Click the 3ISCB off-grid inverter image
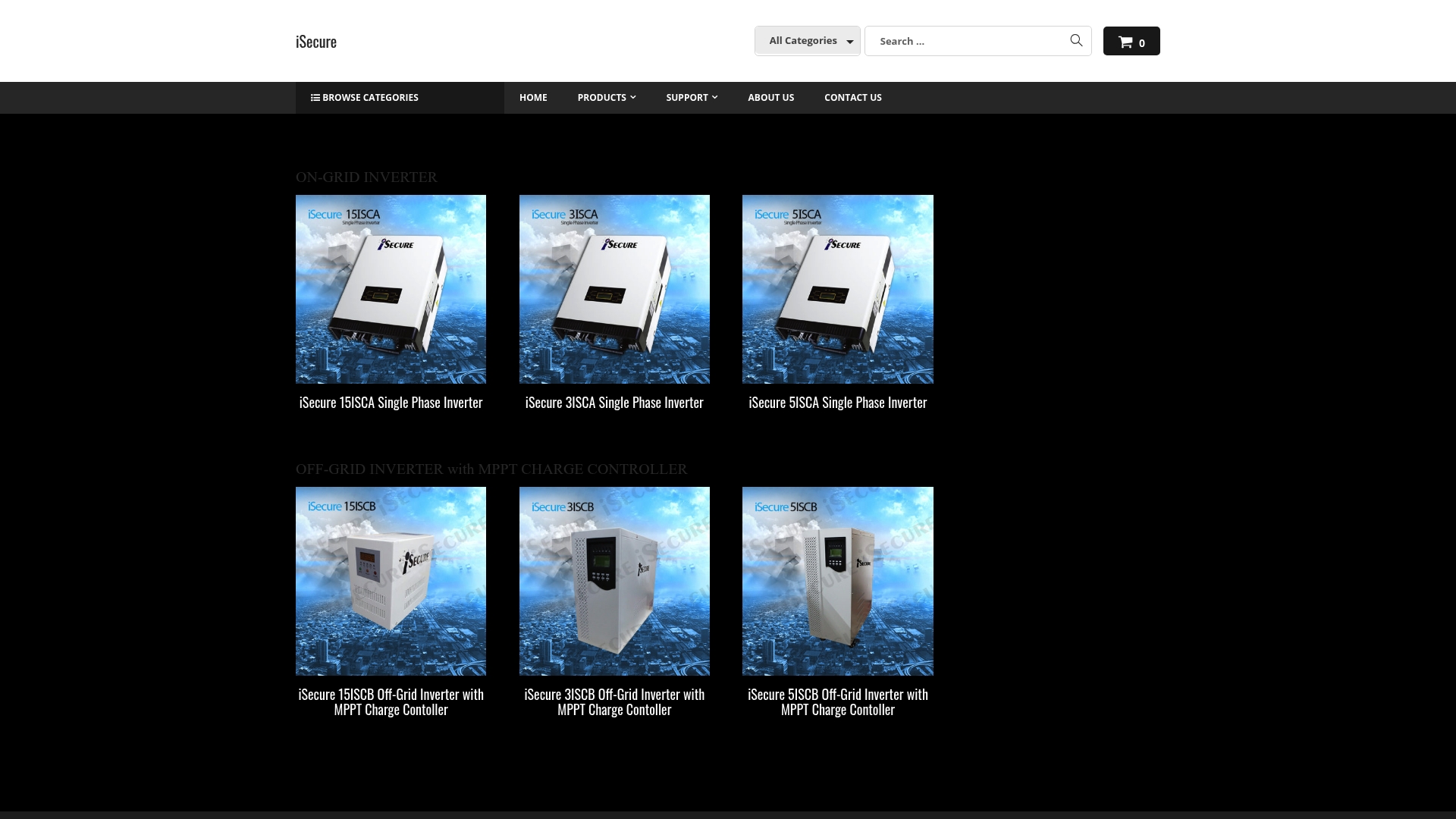 (614, 581)
